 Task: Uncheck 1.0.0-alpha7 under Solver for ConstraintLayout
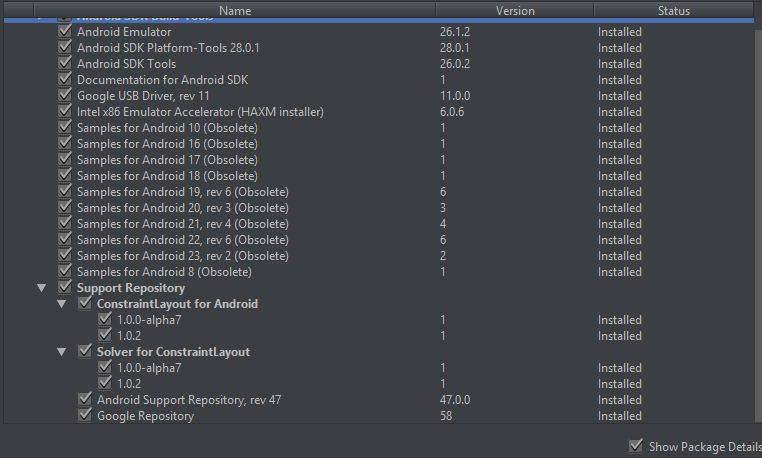pyautogui.click(x=104, y=368)
